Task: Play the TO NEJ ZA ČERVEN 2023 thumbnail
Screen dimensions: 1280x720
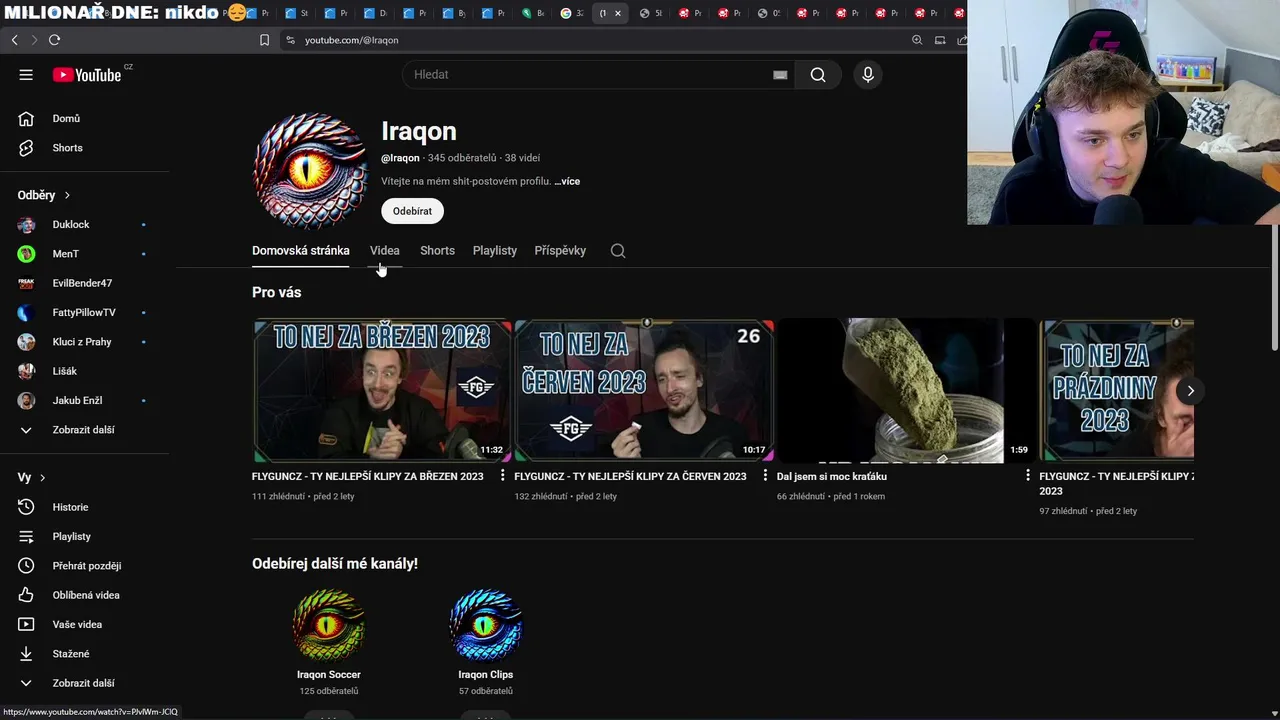Action: click(x=644, y=391)
